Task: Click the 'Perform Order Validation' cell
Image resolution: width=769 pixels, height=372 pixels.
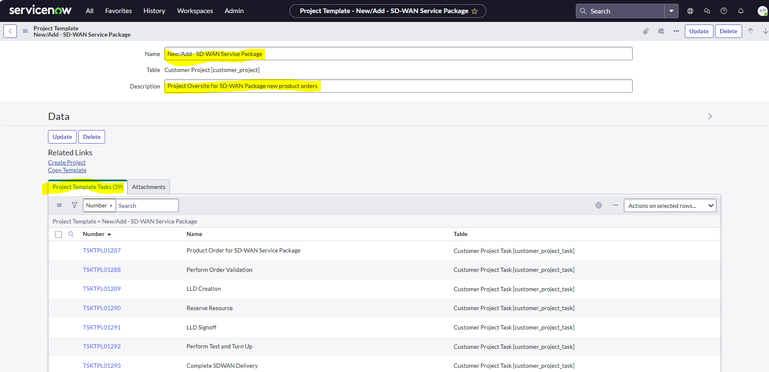Action: tap(218, 270)
